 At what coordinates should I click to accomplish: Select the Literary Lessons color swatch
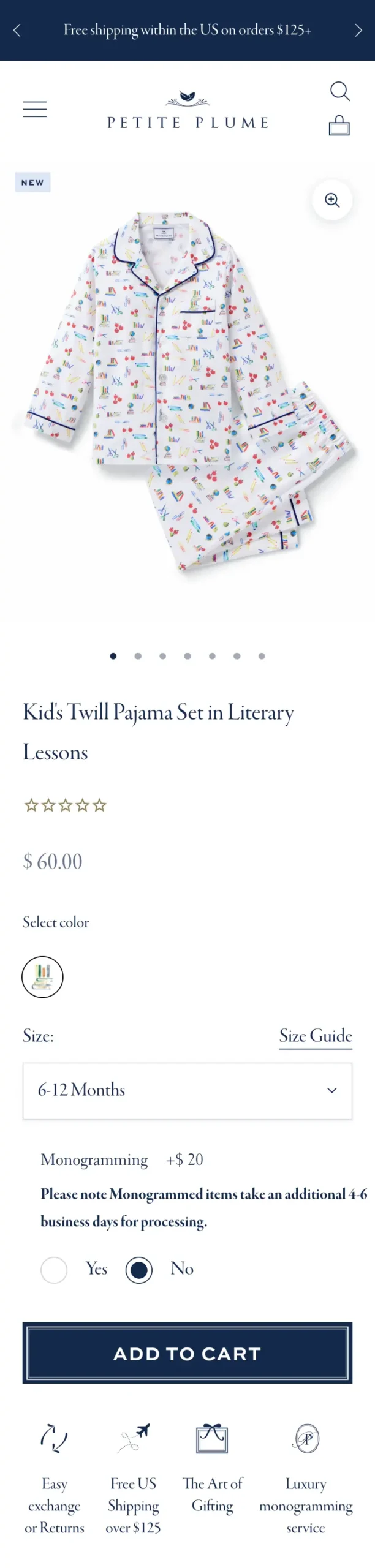point(42,977)
